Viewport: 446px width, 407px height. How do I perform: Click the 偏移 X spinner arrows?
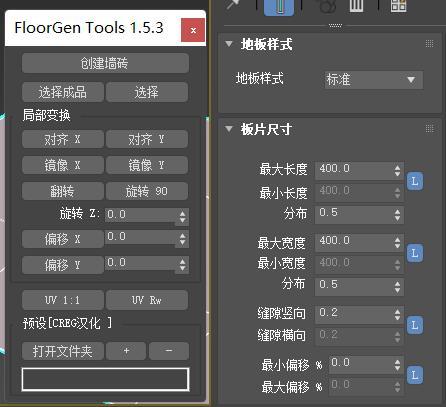pyautogui.click(x=182, y=239)
